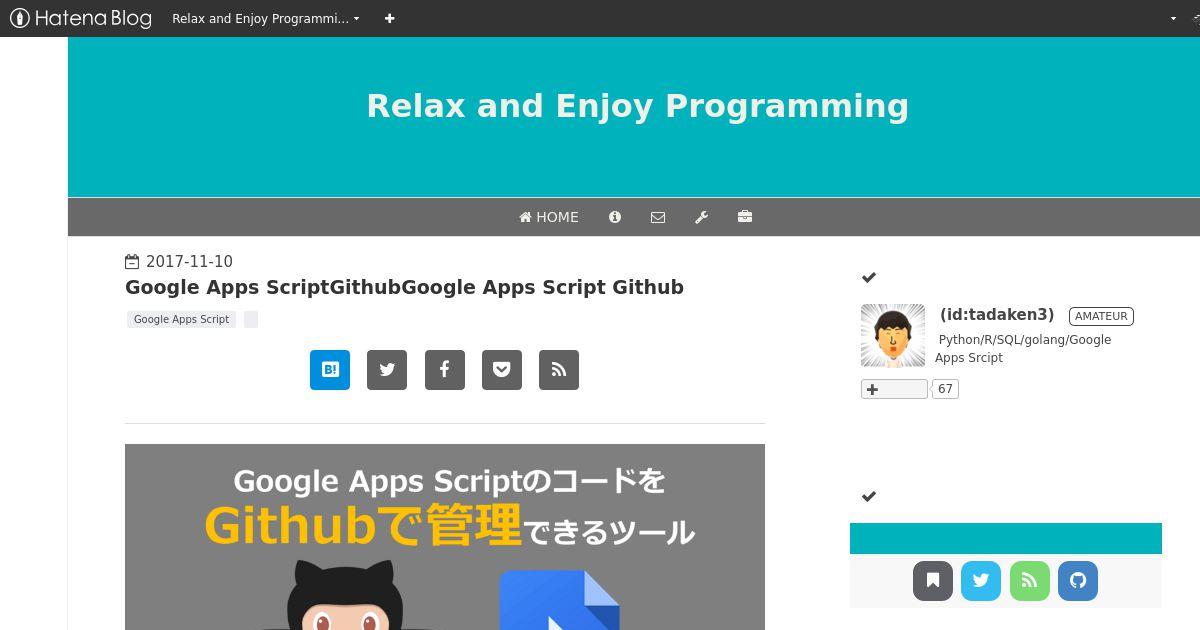This screenshot has height=630, width=1200.
Task: Click the tadaken3 profile avatar
Action: pos(893,335)
